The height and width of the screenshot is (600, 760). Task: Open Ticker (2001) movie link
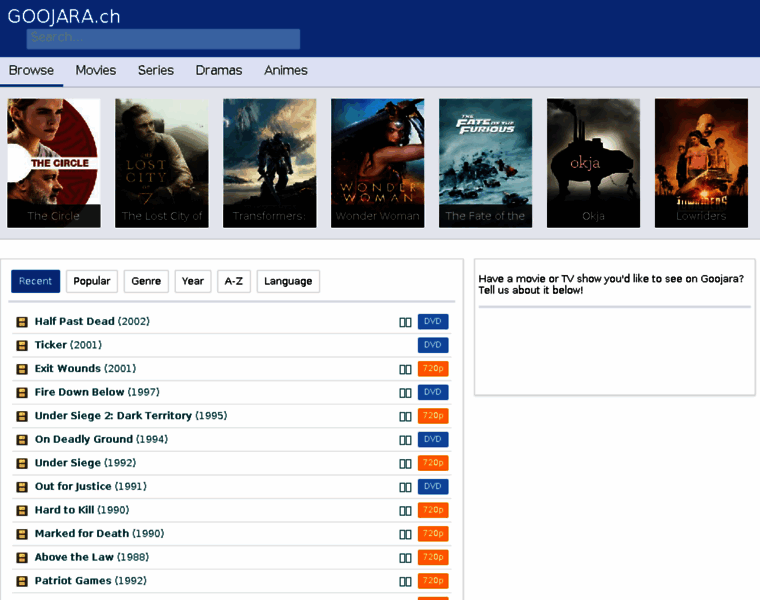point(68,345)
